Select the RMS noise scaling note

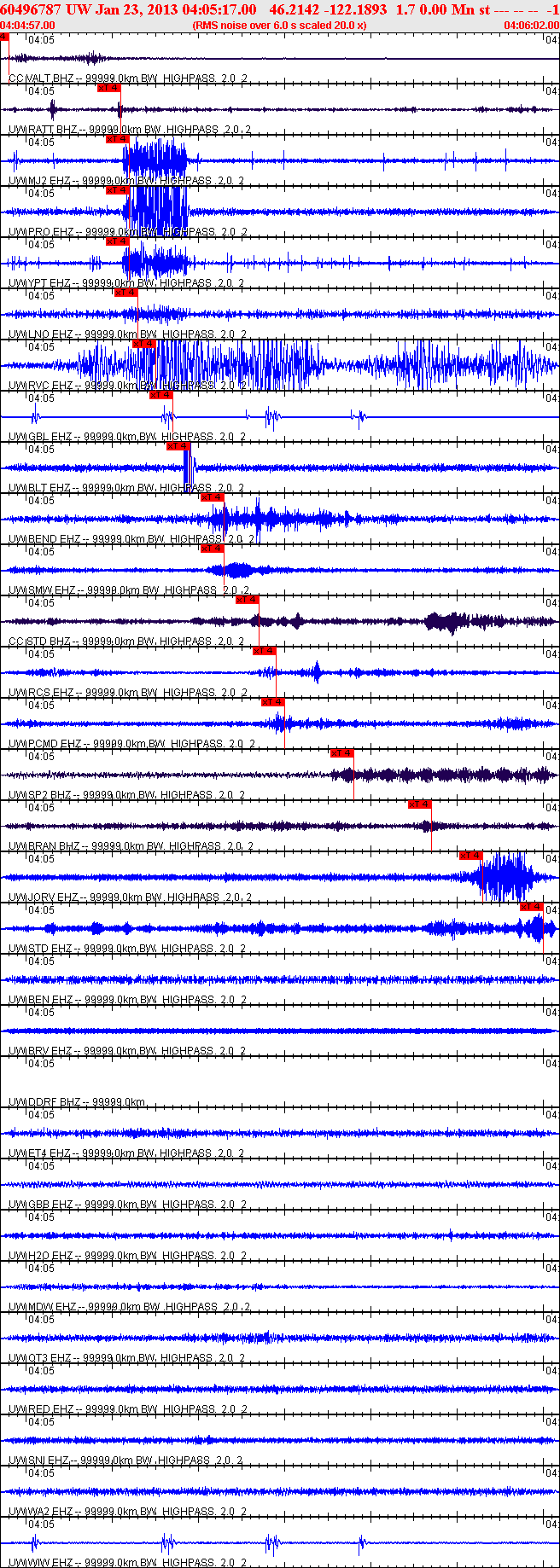(x=280, y=25)
